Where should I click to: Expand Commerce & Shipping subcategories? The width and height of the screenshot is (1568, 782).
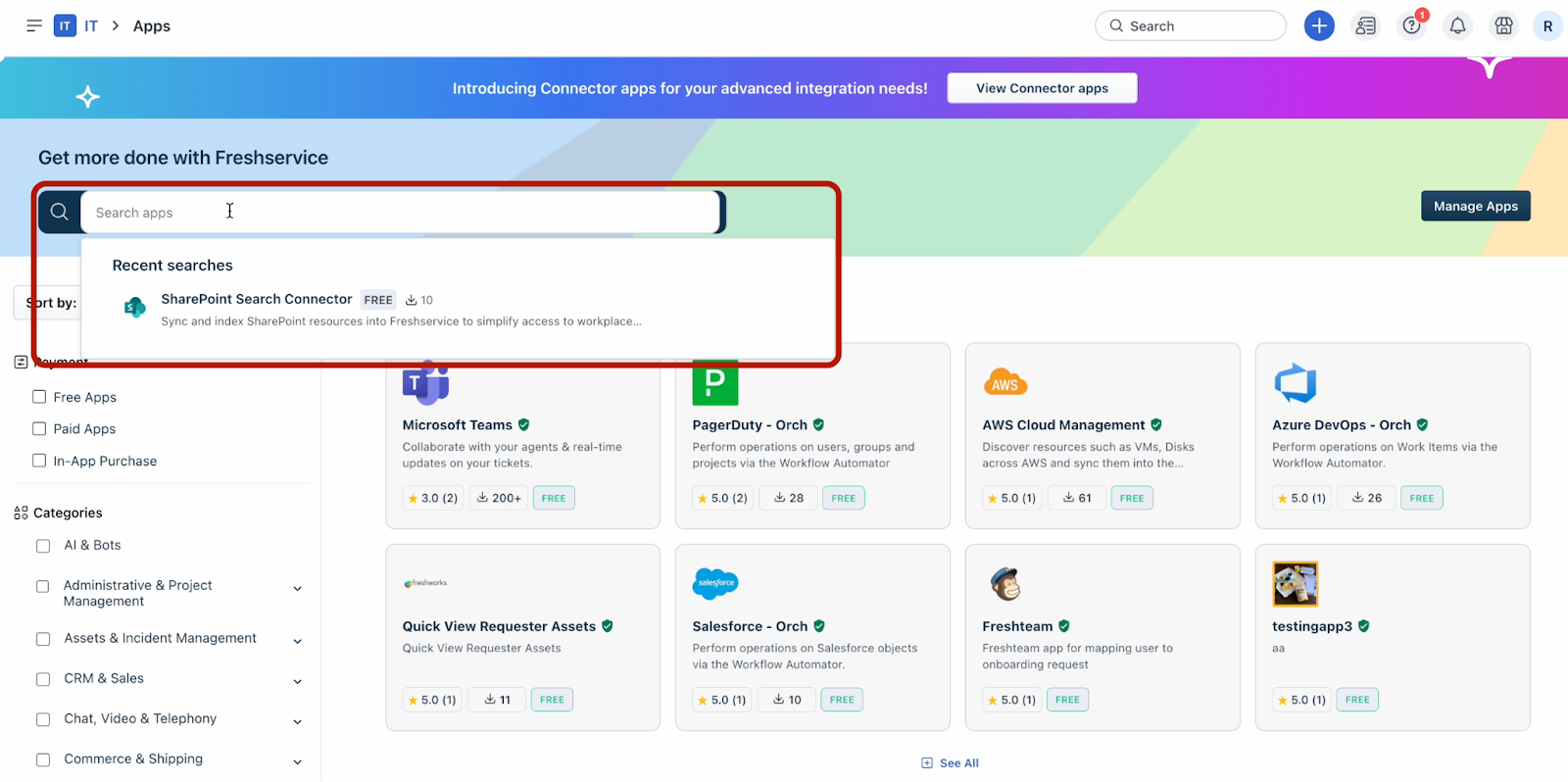tap(298, 762)
